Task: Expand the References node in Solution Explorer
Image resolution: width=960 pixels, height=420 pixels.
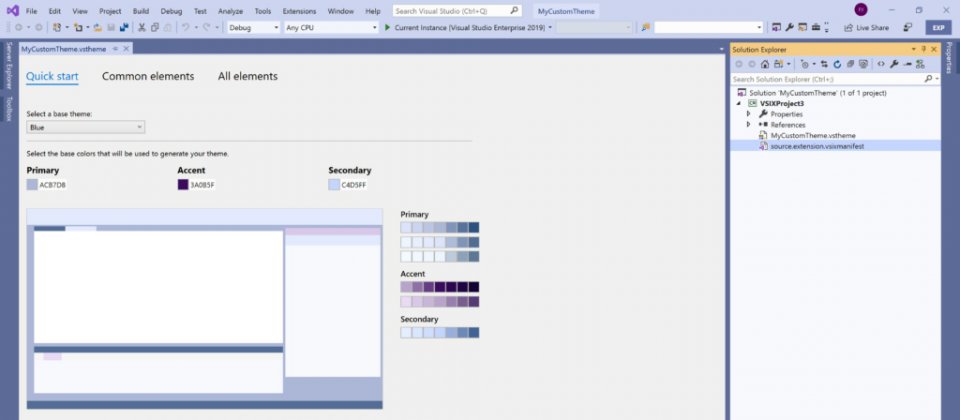Action: click(x=748, y=124)
